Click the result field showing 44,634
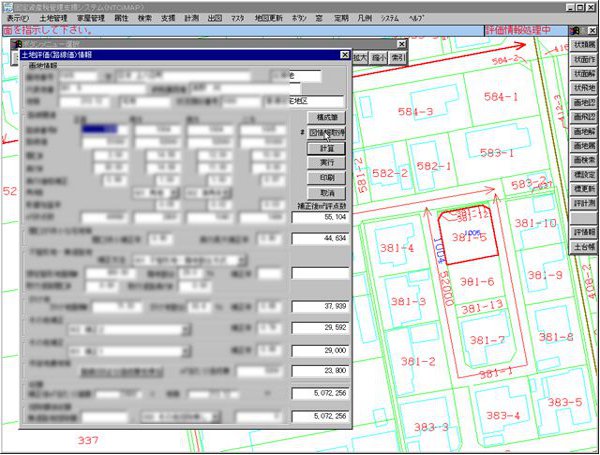This screenshot has height=455, width=600. click(x=320, y=238)
